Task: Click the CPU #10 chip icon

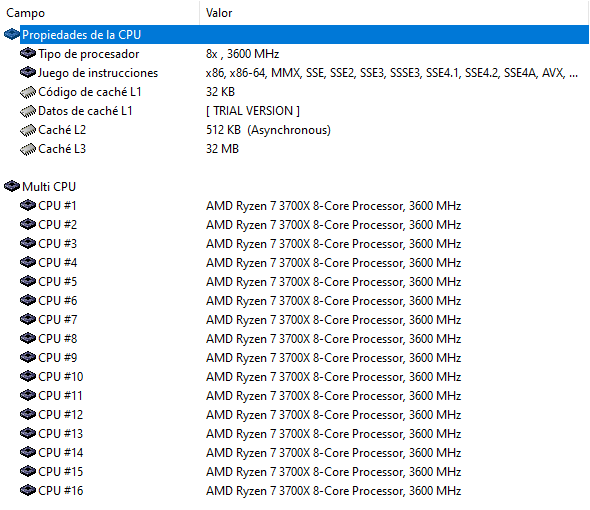Action: point(27,376)
